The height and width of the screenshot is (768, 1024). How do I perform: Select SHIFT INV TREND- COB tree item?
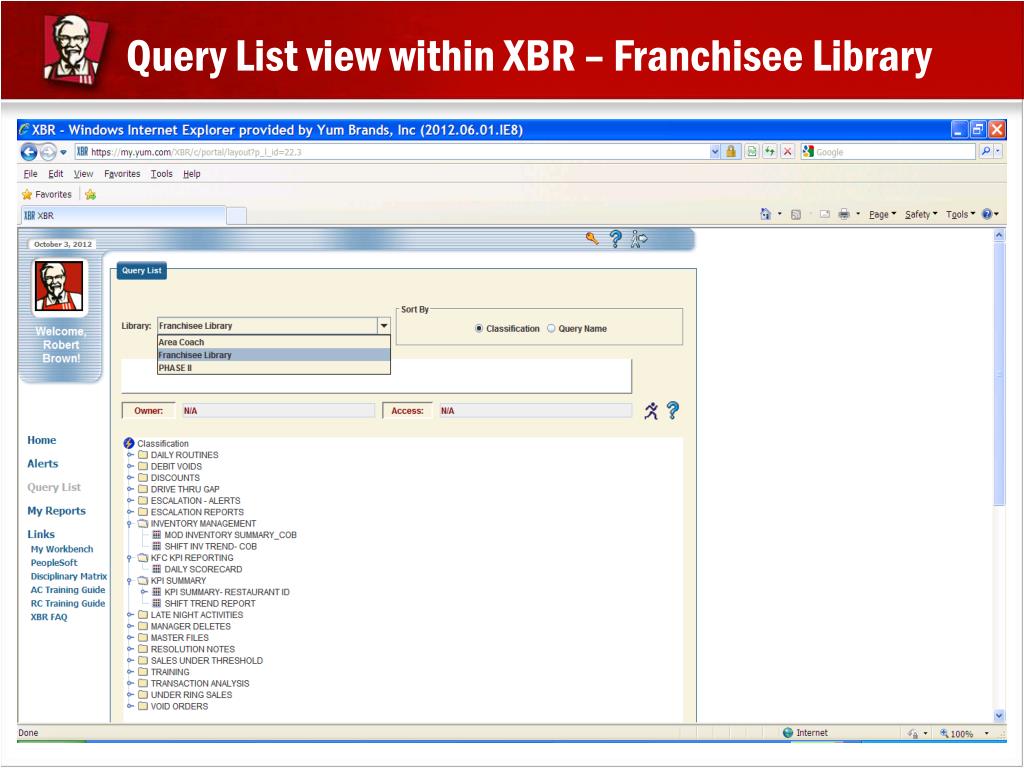pyautogui.click(x=210, y=547)
